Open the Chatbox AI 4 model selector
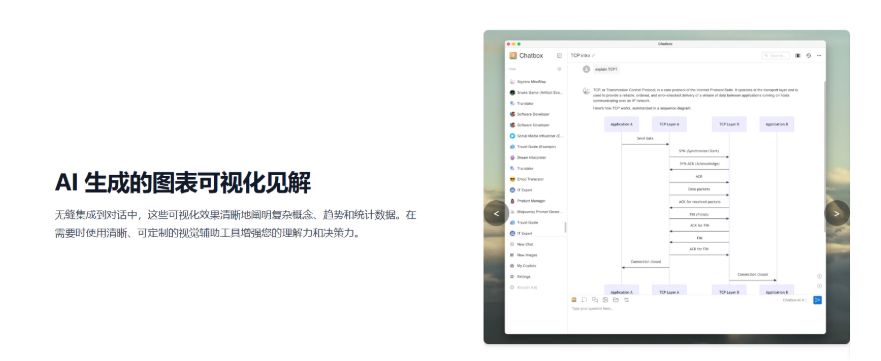Viewport: 881px width, 361px height. 794,300
